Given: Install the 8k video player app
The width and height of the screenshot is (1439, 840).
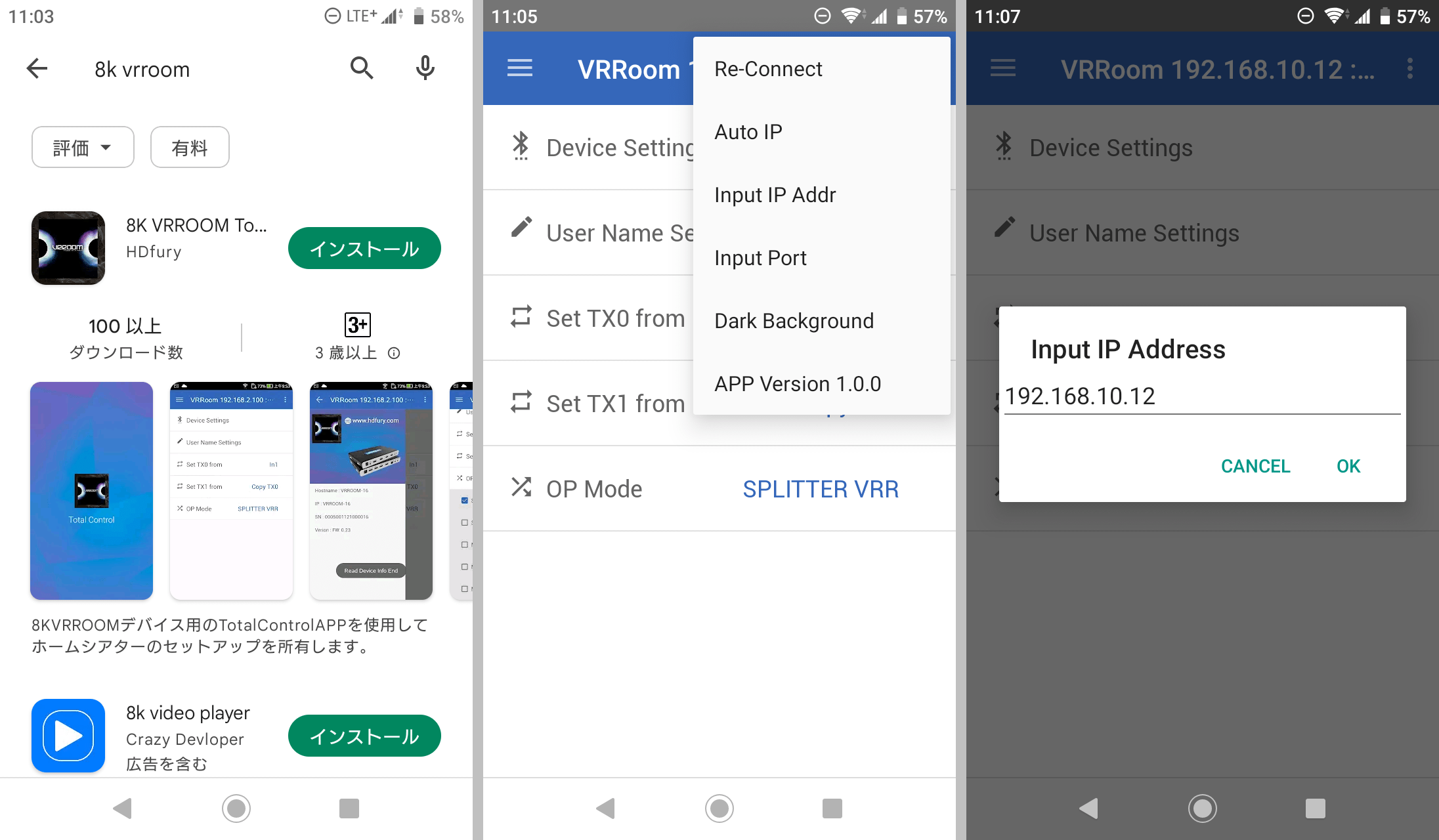Looking at the screenshot, I should (x=364, y=736).
